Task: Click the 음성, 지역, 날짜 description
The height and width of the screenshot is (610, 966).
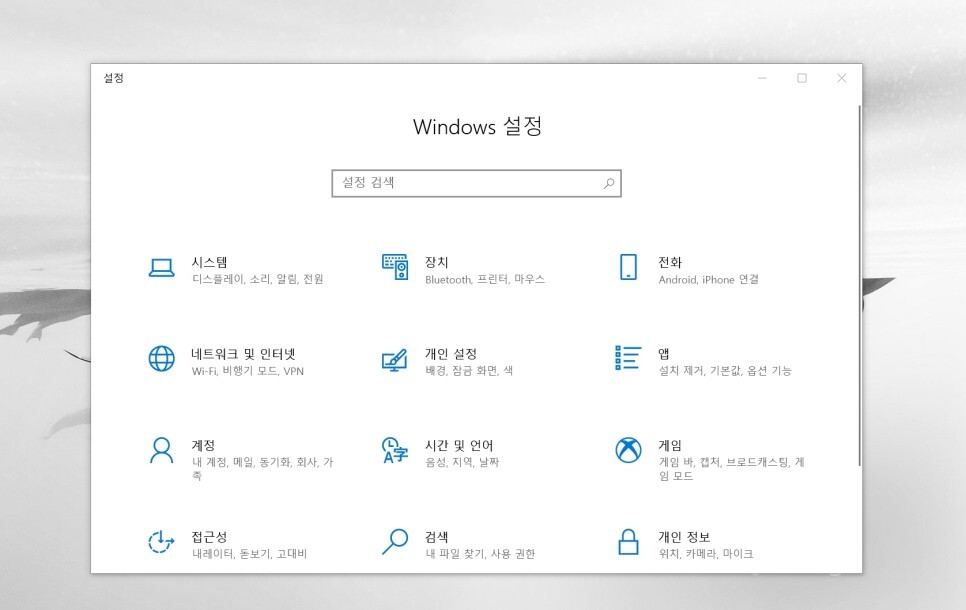Action: (x=462, y=462)
